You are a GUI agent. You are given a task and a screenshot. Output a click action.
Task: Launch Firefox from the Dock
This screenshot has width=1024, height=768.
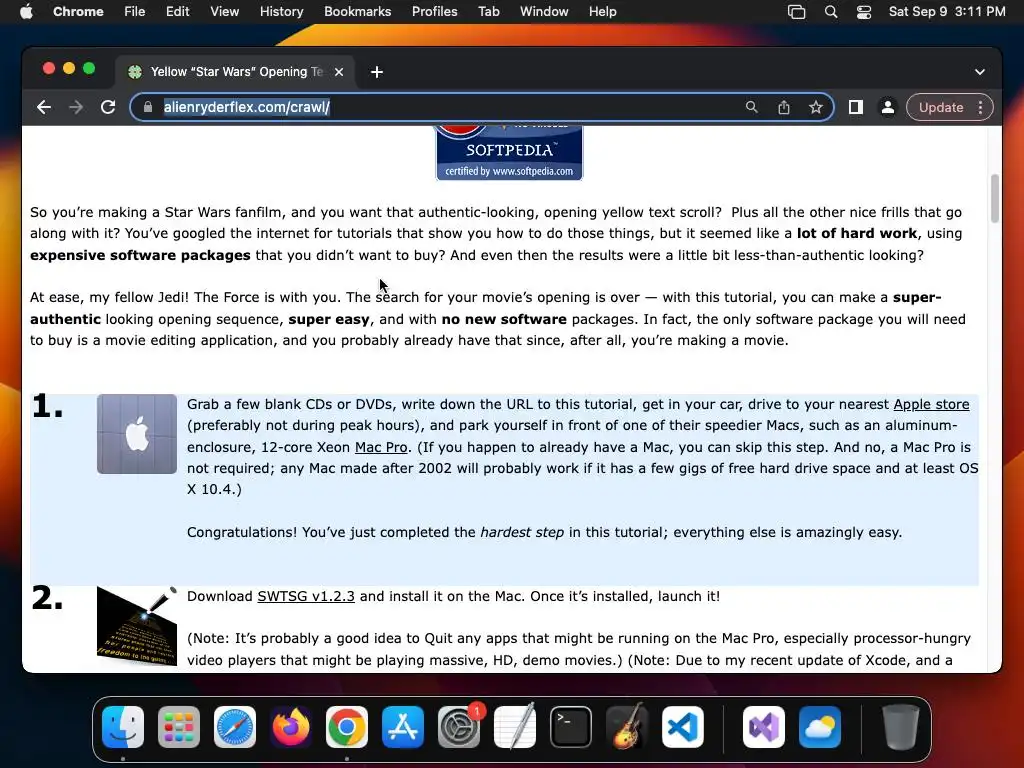(x=291, y=727)
